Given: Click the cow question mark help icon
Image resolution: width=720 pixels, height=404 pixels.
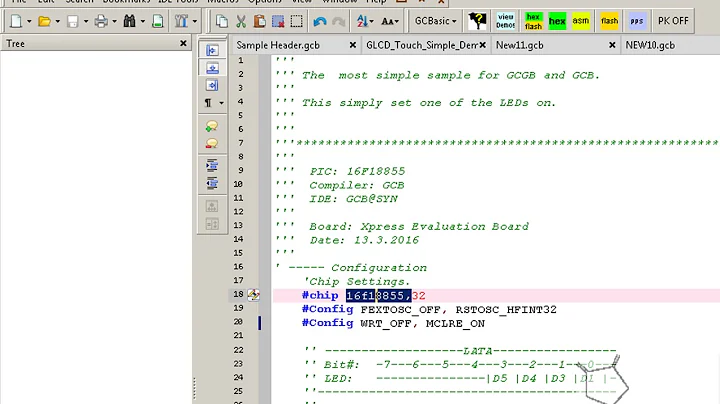Looking at the screenshot, I should pyautogui.click(x=478, y=21).
